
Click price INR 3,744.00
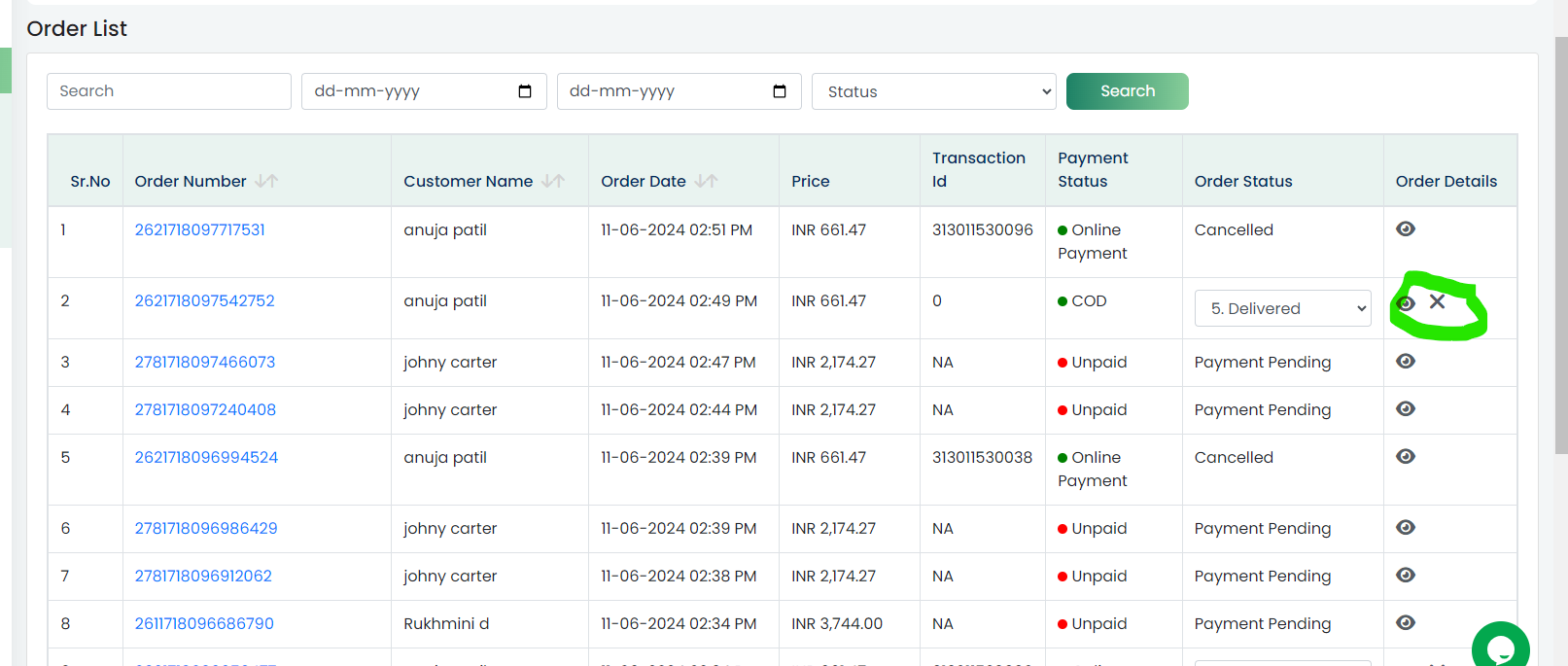[x=837, y=623]
